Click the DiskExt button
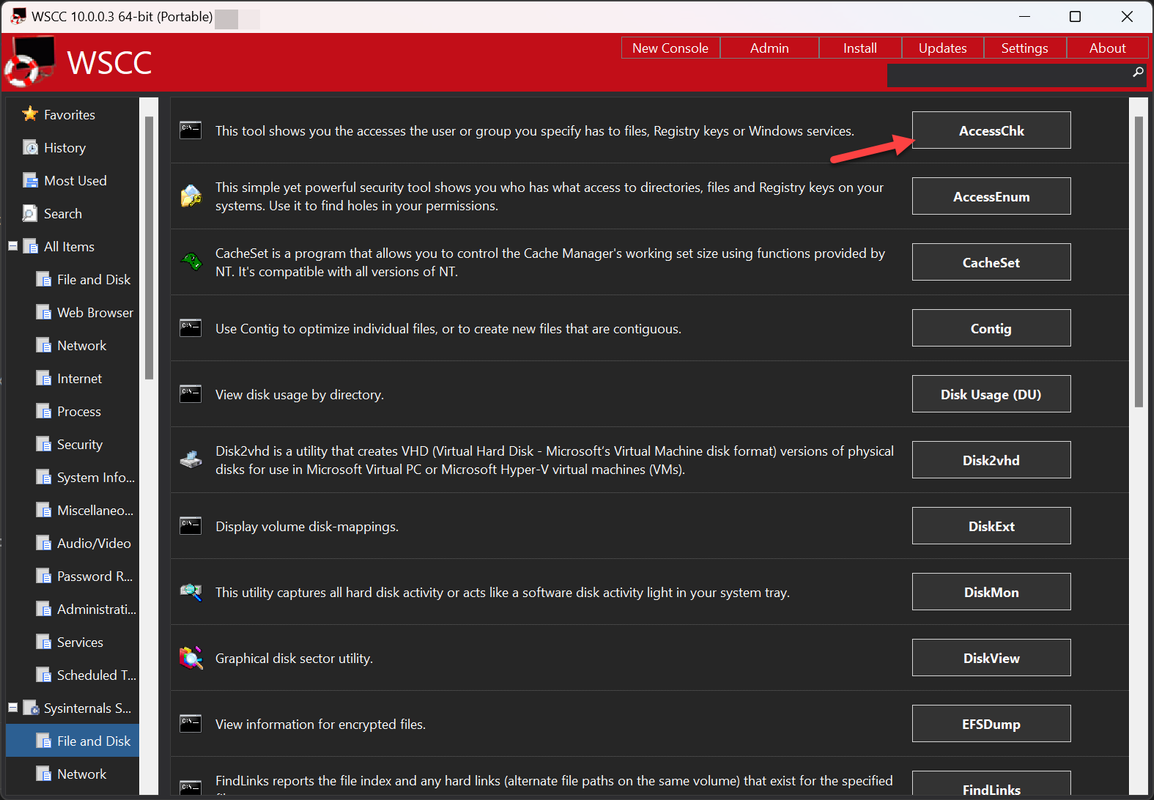 (x=991, y=526)
